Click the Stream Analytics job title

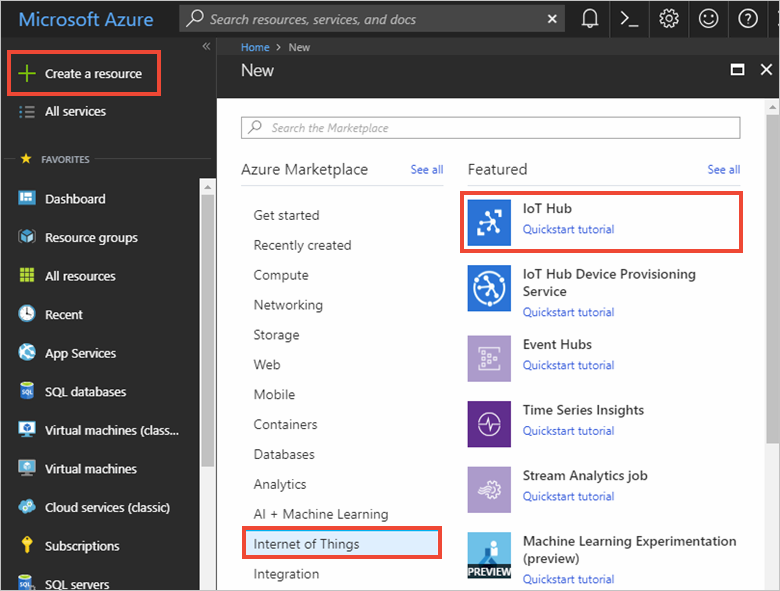[x=585, y=476]
